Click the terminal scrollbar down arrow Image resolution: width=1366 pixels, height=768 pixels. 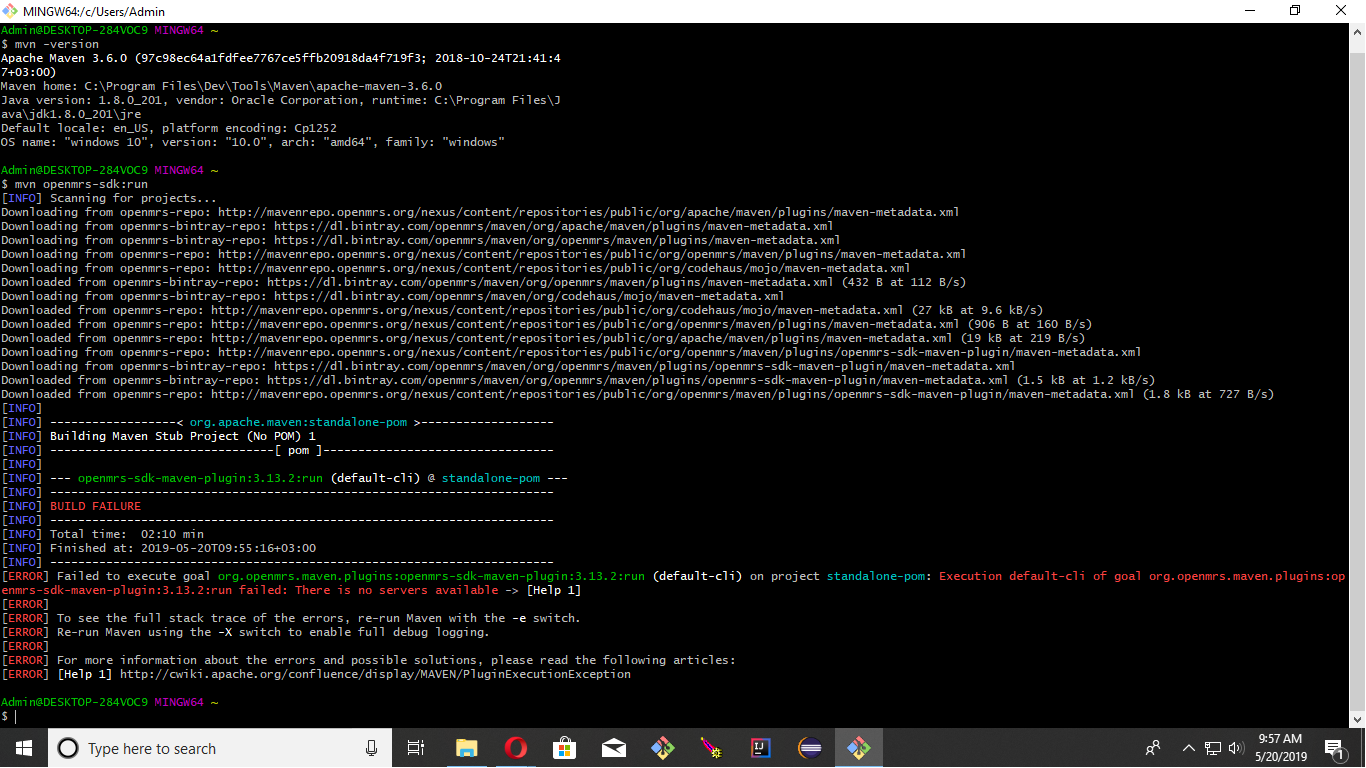tap(1357, 718)
